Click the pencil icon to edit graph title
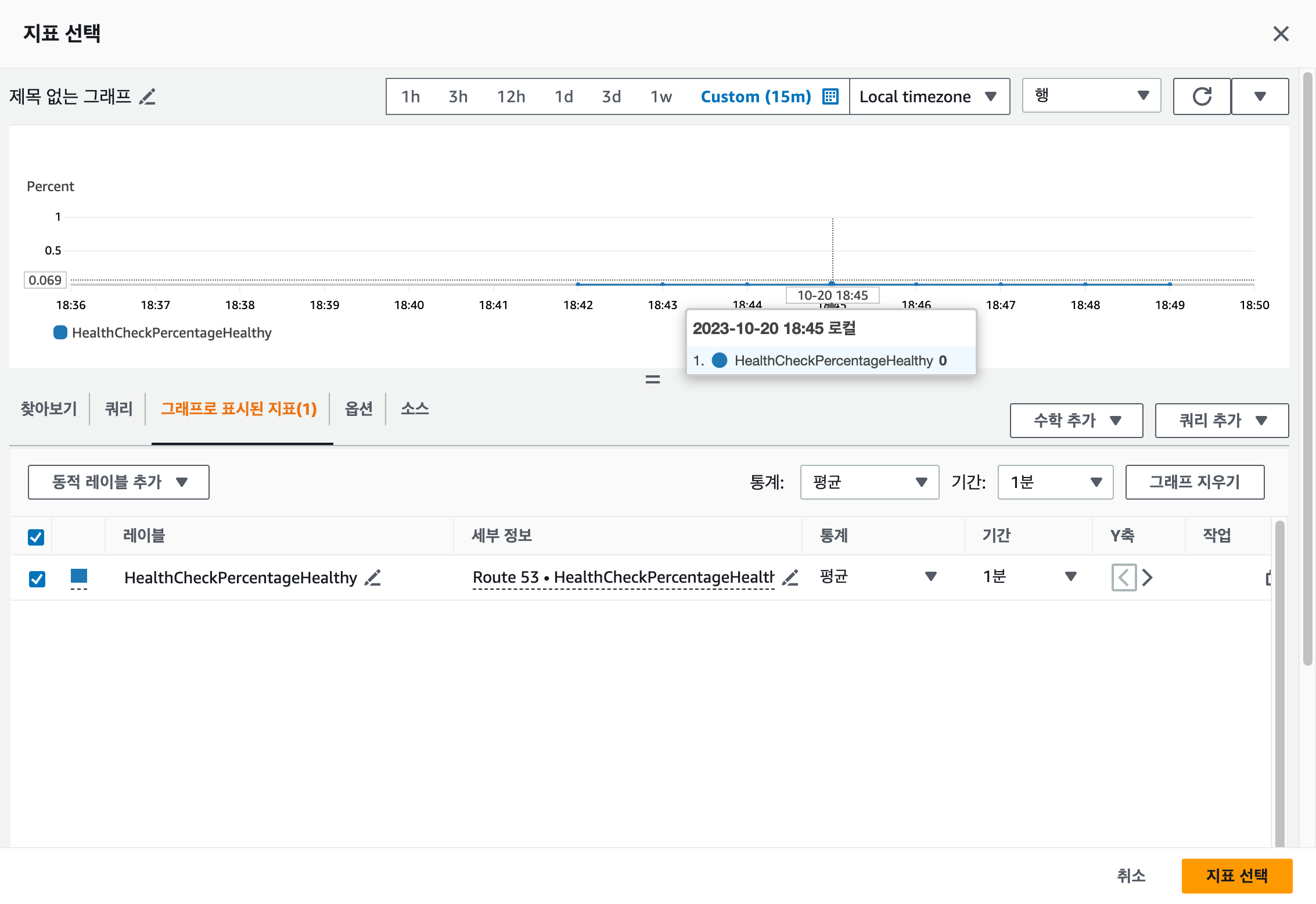The width and height of the screenshot is (1316, 904). [x=148, y=96]
